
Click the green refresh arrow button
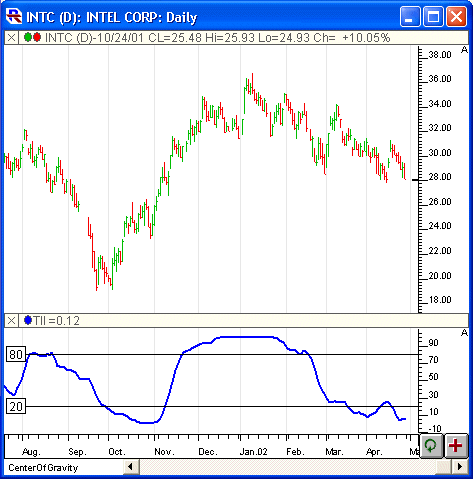point(431,446)
